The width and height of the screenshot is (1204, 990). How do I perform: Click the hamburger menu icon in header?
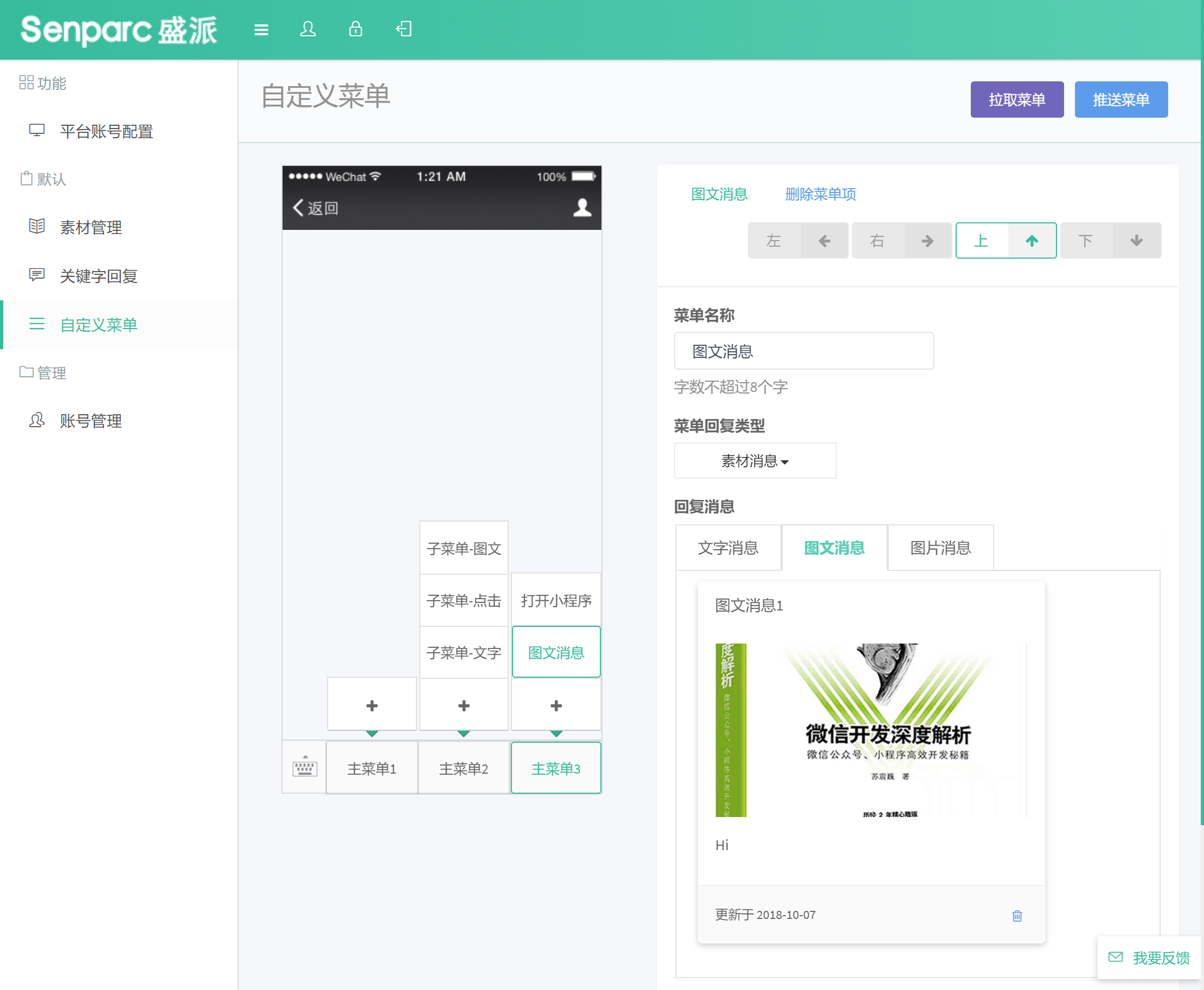(x=261, y=30)
